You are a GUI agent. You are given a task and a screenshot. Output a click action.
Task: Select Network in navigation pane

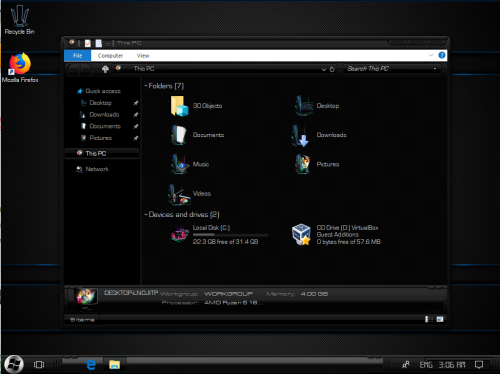coord(97,169)
